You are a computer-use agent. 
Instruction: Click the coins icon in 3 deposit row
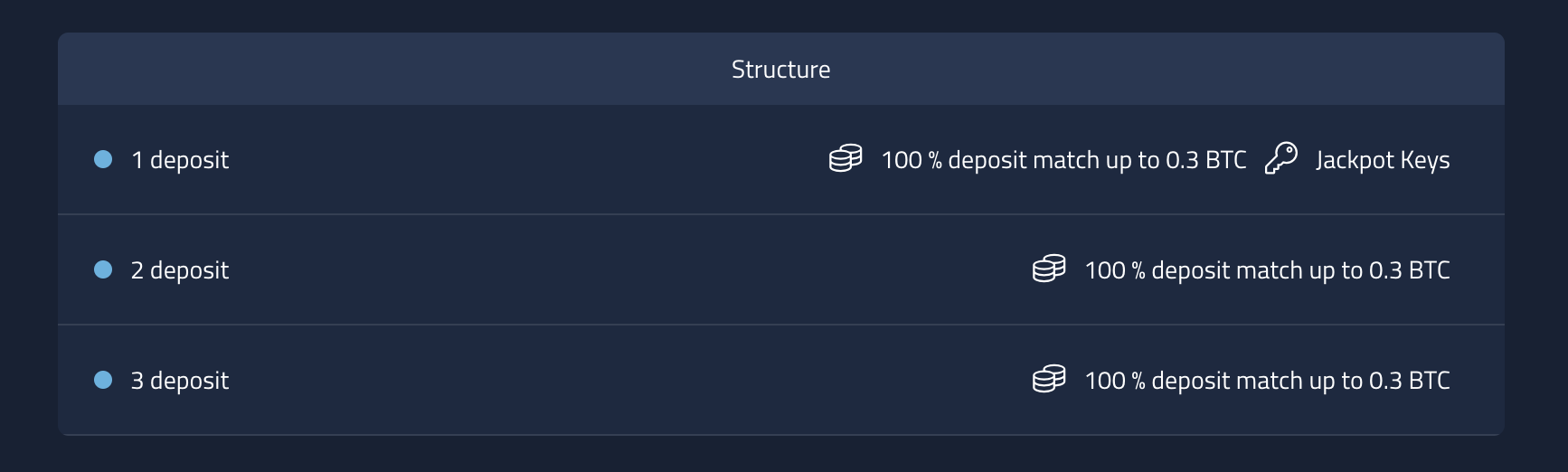click(1049, 379)
